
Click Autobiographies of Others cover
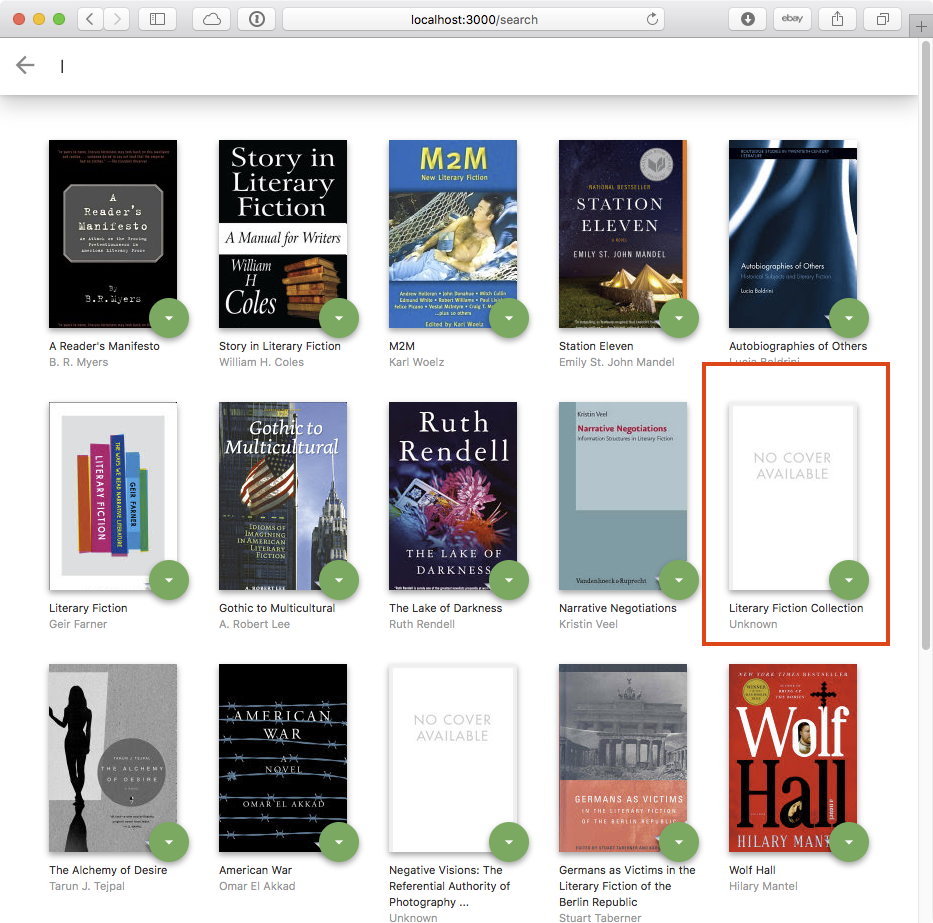(x=793, y=234)
